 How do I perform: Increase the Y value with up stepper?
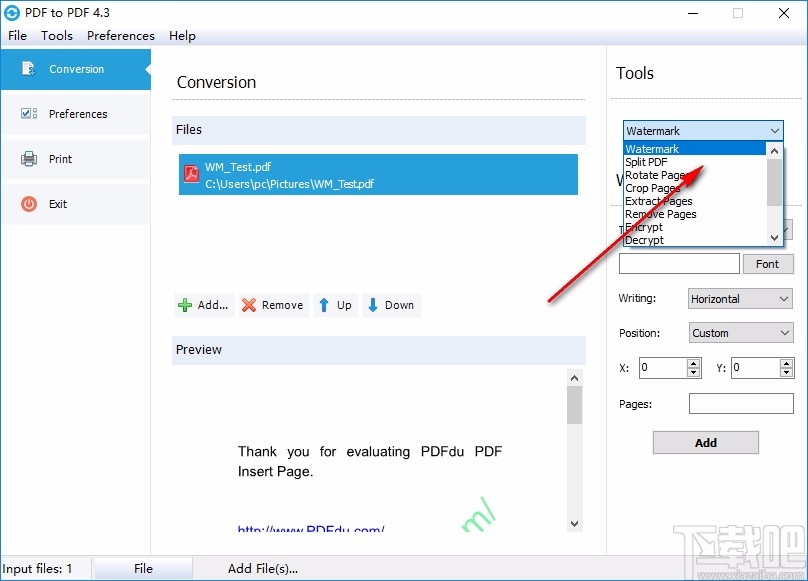786,363
